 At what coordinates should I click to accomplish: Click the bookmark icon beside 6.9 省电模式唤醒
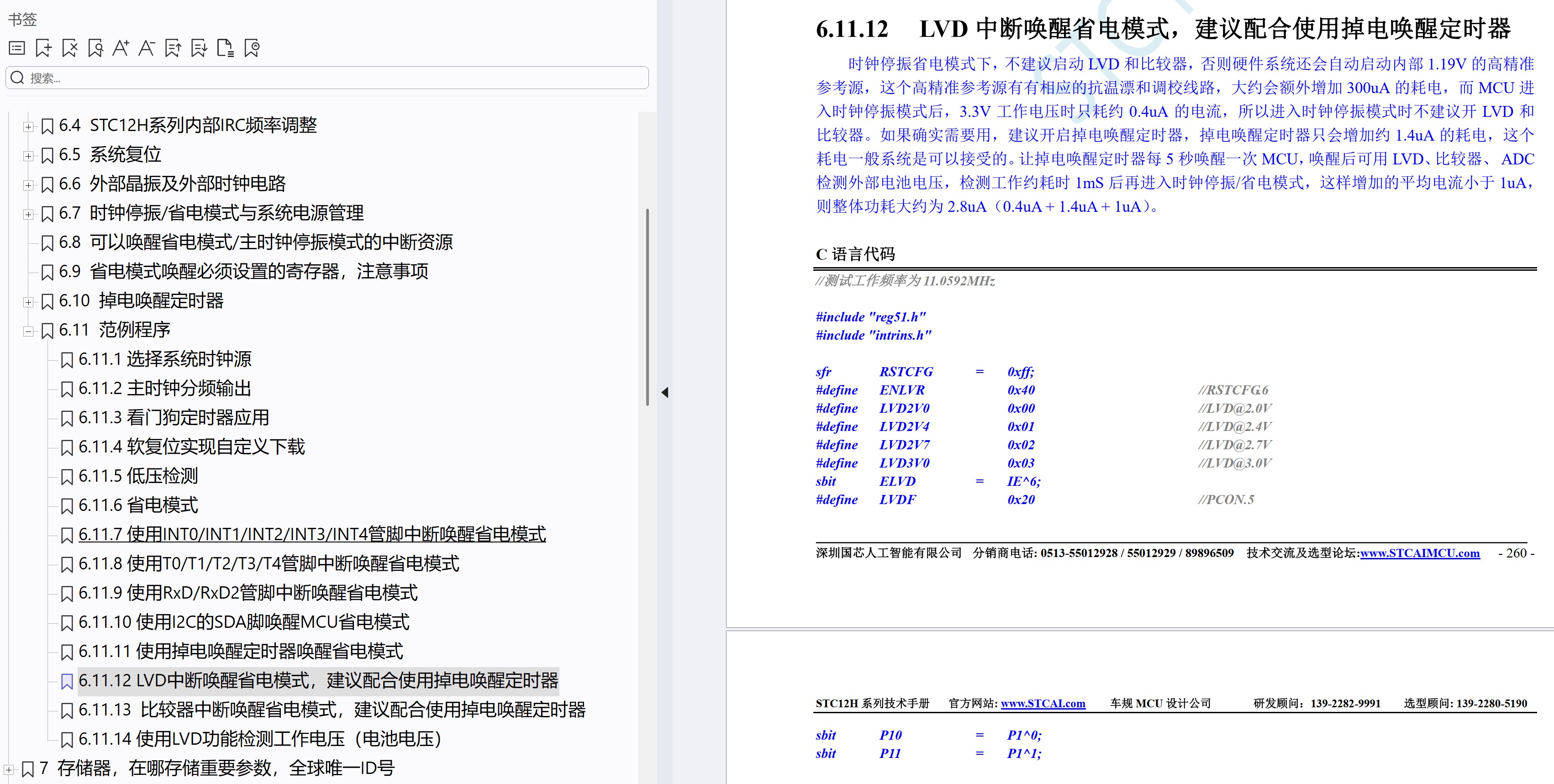tap(47, 273)
